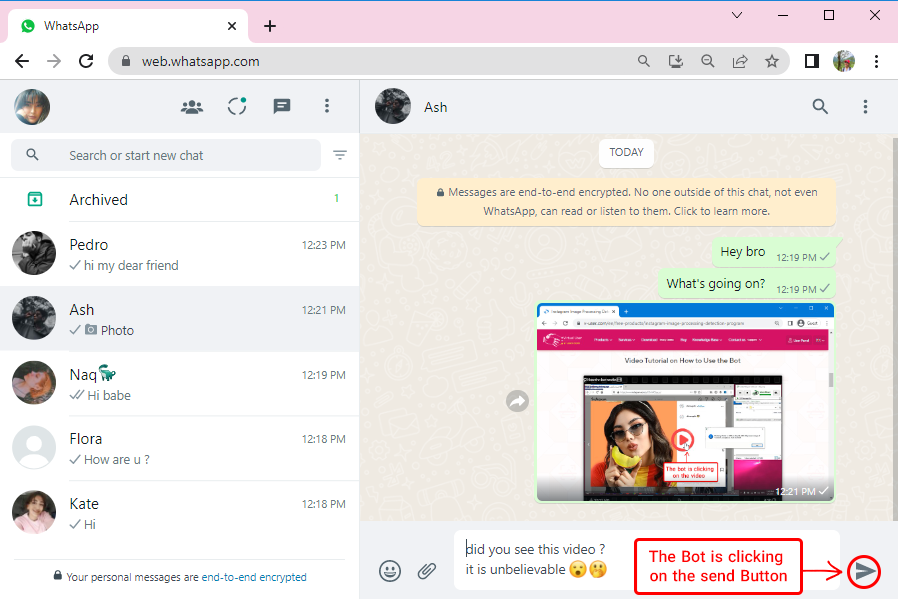Open the browser zoom-out indicator icon
The width and height of the screenshot is (898, 599).
click(x=708, y=61)
